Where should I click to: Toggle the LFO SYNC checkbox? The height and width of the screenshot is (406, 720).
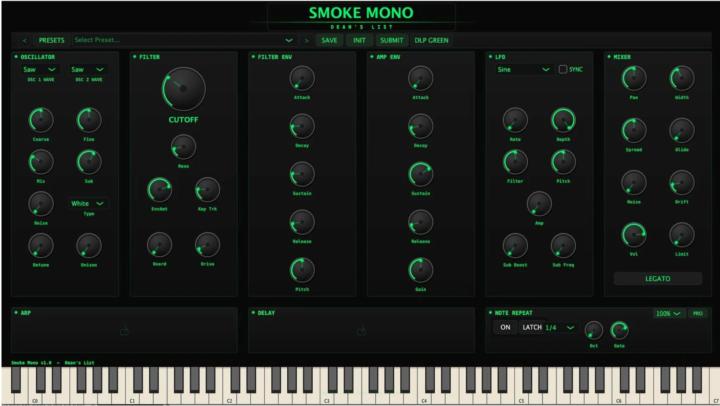click(x=562, y=69)
